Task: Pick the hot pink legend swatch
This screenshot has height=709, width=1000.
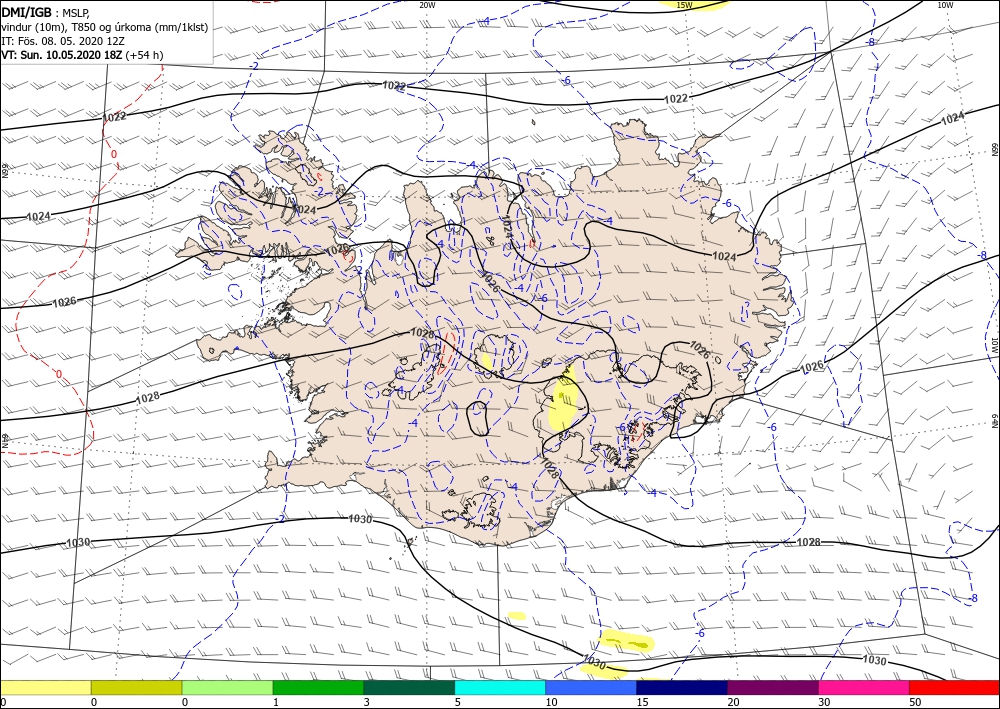Action: click(x=864, y=687)
